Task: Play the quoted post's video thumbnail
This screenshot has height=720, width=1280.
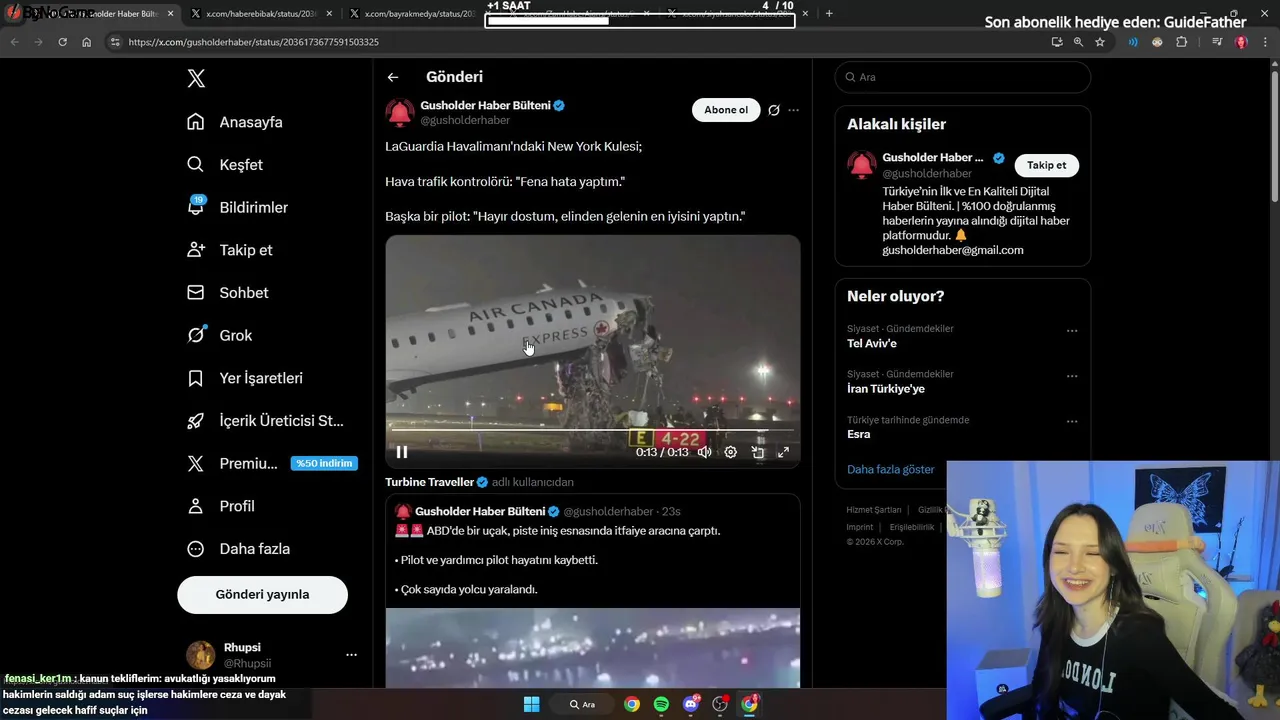Action: (593, 648)
